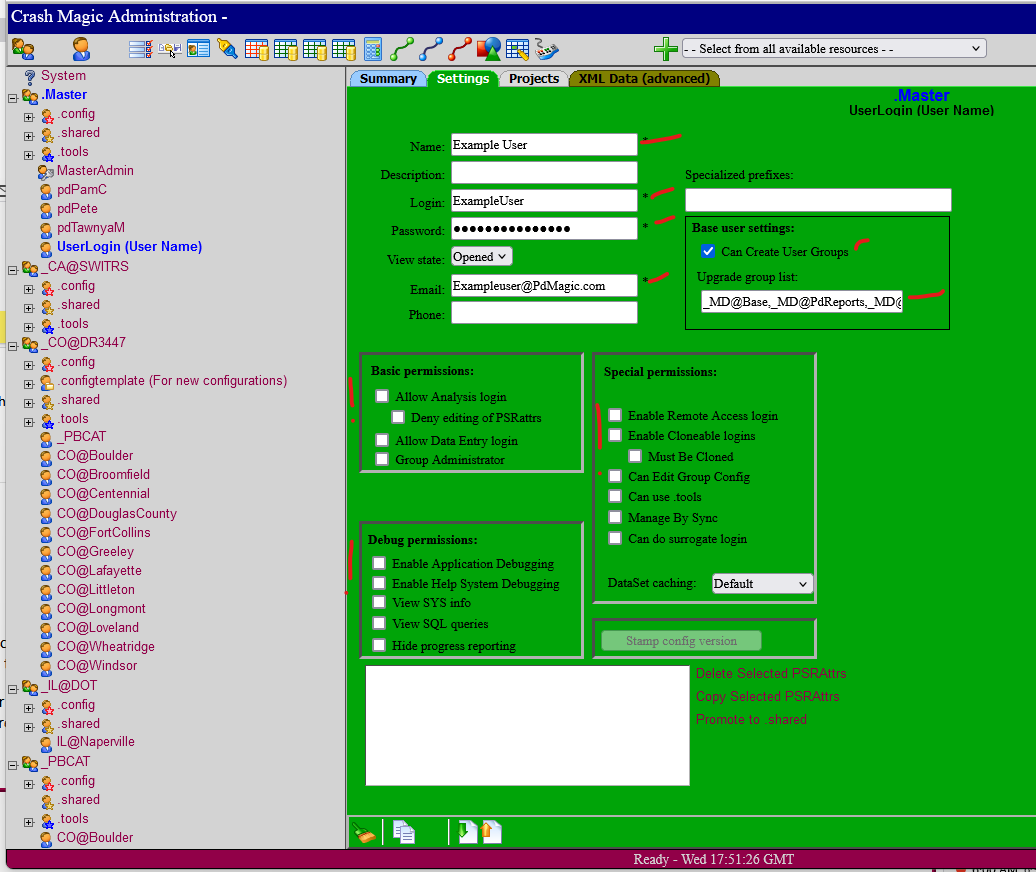This screenshot has height=872, width=1036.
Task: Click the orange up-arrow document icon
Action: tap(492, 832)
